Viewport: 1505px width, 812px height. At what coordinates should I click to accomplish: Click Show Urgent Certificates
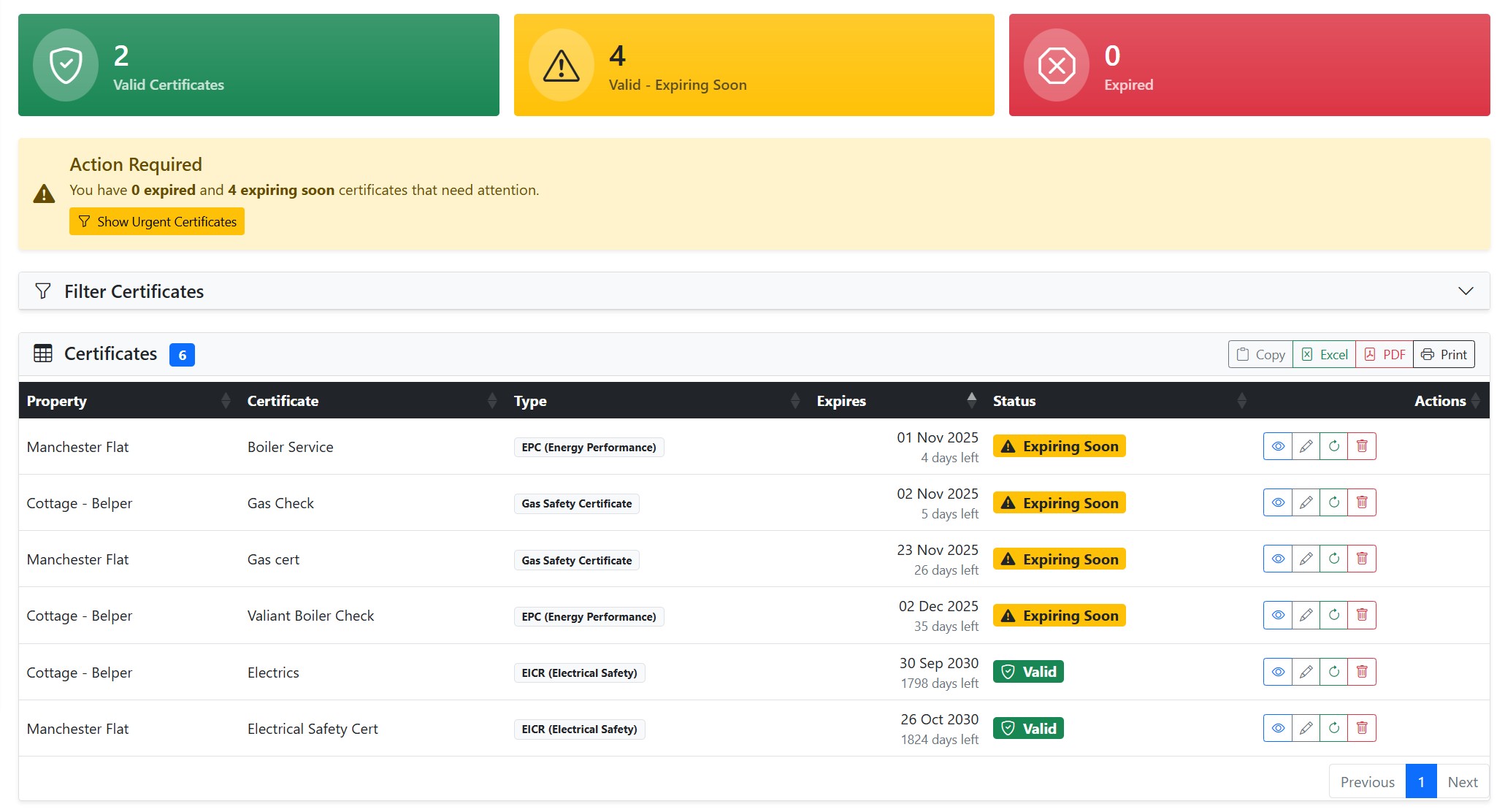[156, 221]
